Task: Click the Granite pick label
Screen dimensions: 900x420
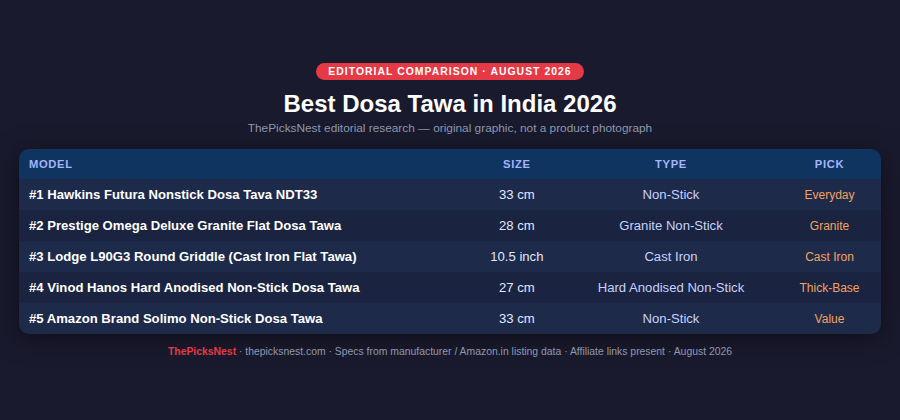Action: [829, 226]
